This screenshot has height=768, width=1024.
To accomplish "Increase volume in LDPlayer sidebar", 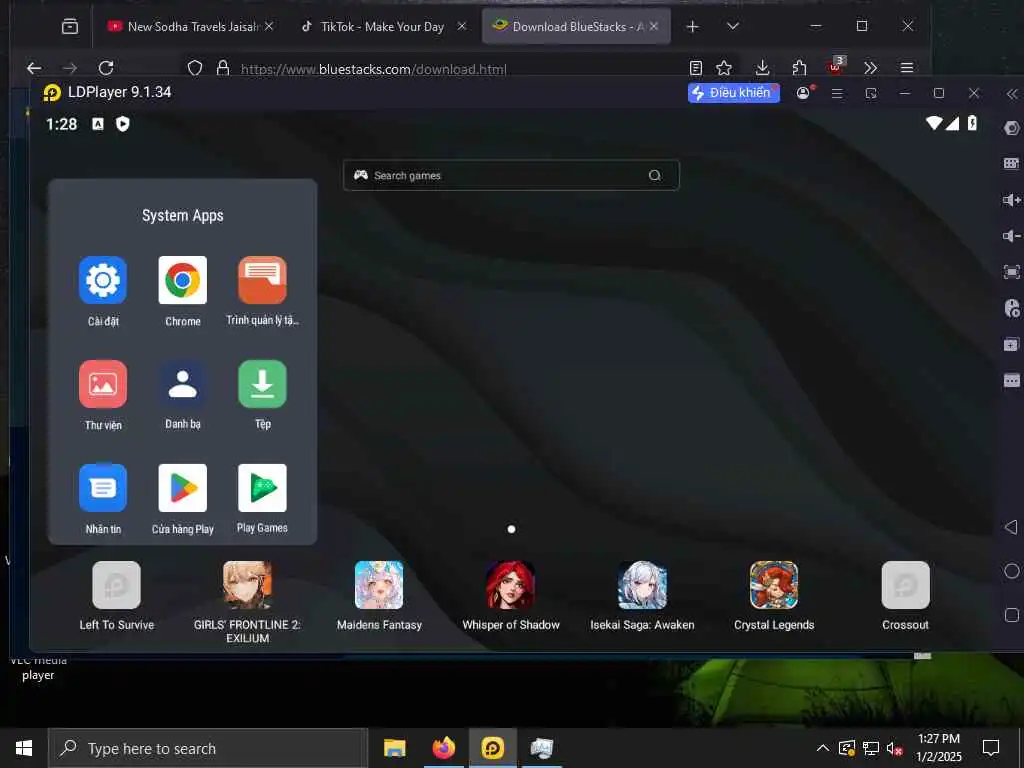I will point(1012,200).
